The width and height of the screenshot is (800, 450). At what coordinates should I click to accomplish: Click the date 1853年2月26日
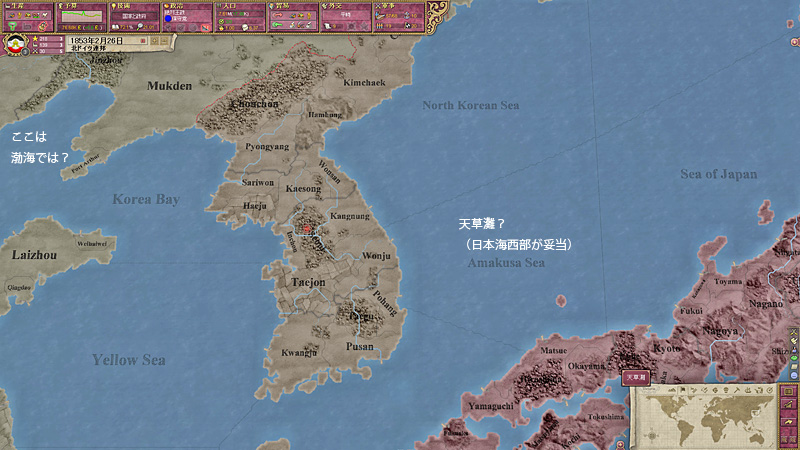click(97, 40)
